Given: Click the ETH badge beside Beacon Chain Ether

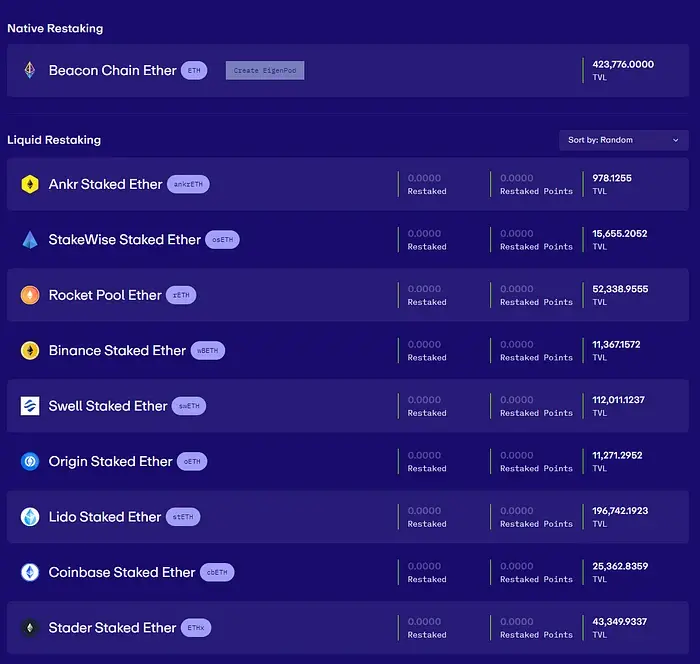Looking at the screenshot, I should 194,71.
